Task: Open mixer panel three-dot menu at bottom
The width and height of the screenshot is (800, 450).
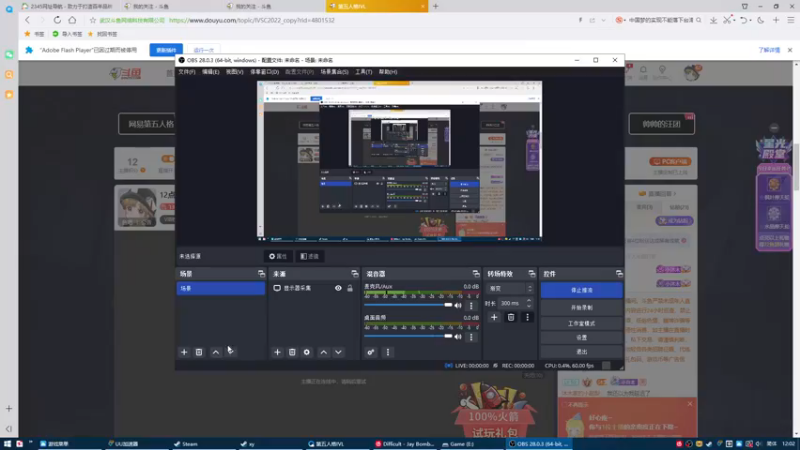Action: [388, 352]
